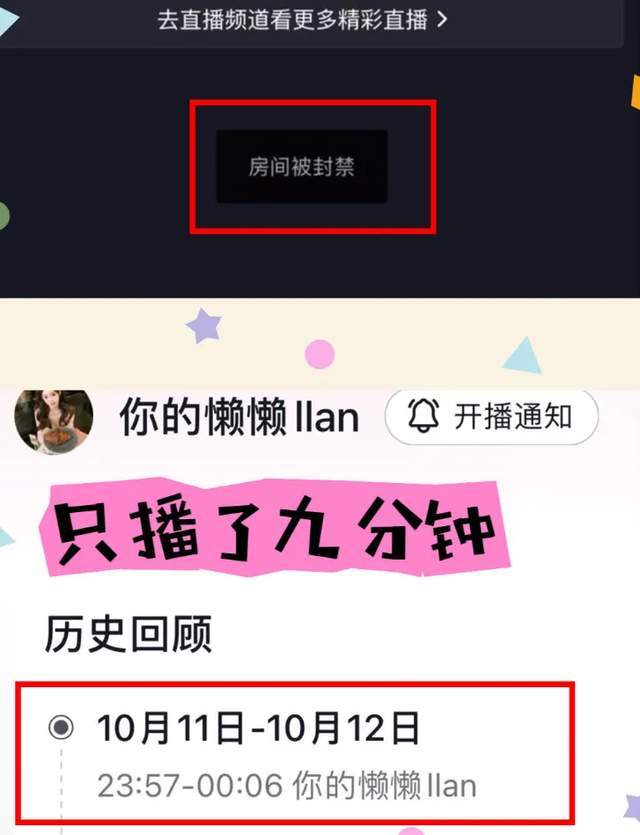Tap the bell icon for broadcast notifications
Screen dimensions: 640x835
click(423, 415)
